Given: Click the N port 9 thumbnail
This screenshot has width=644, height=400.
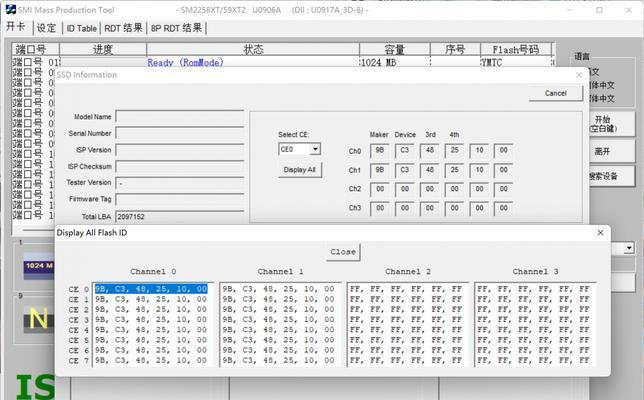Looking at the screenshot, I should tap(39, 319).
